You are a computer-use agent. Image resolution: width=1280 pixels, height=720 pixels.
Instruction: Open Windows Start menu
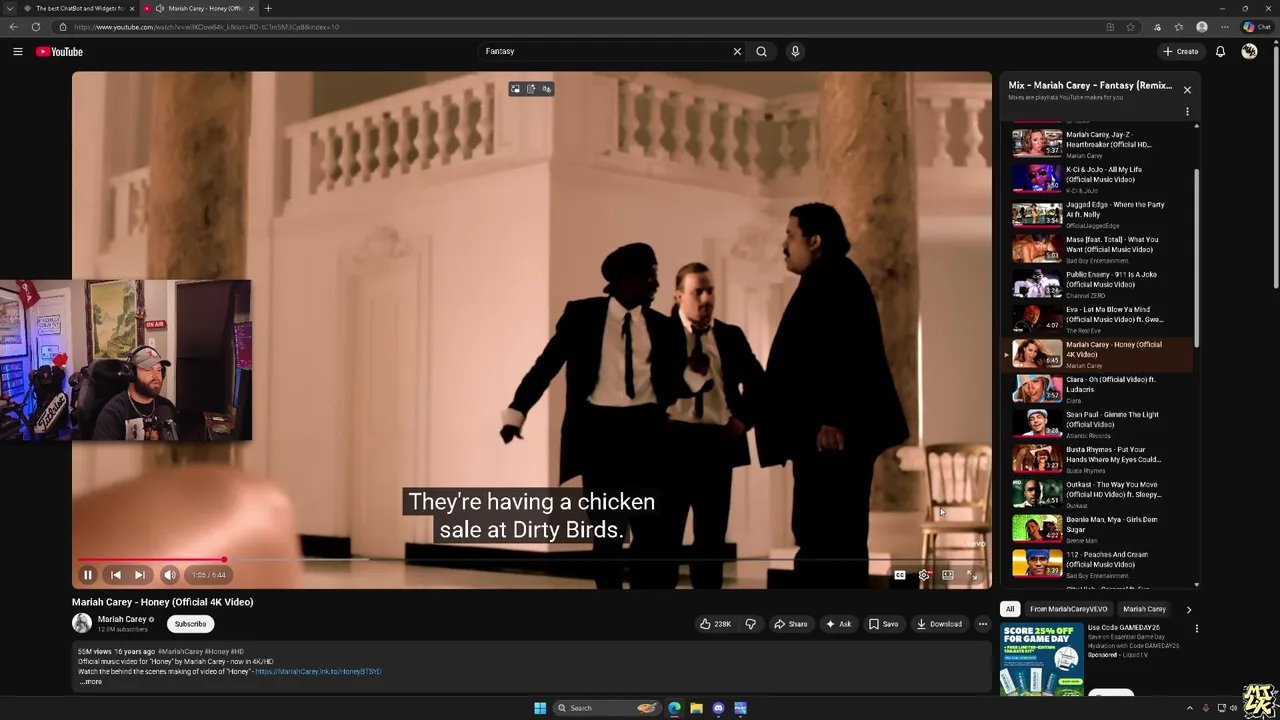tap(540, 708)
